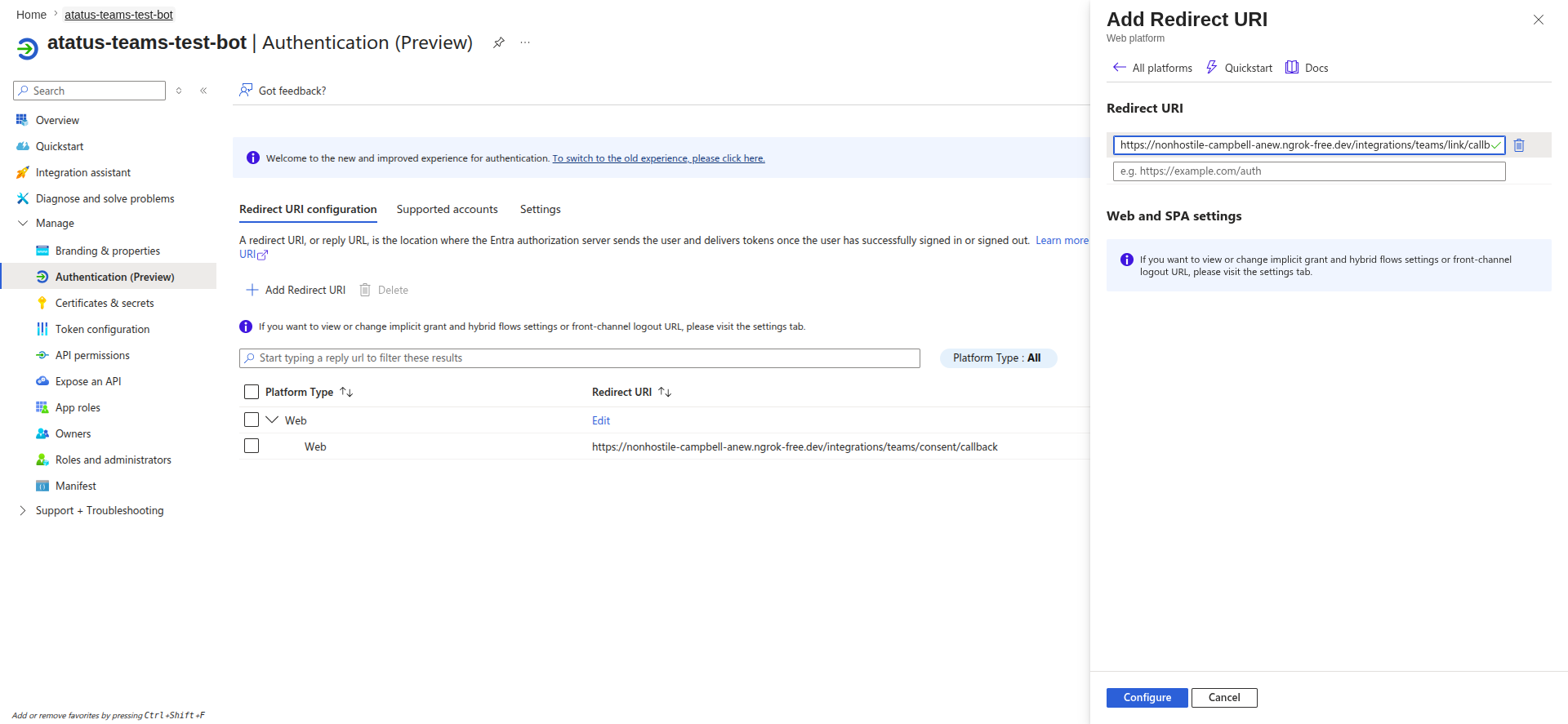Click the Branding & properties label
This screenshot has width=1568, height=724.
(108, 251)
